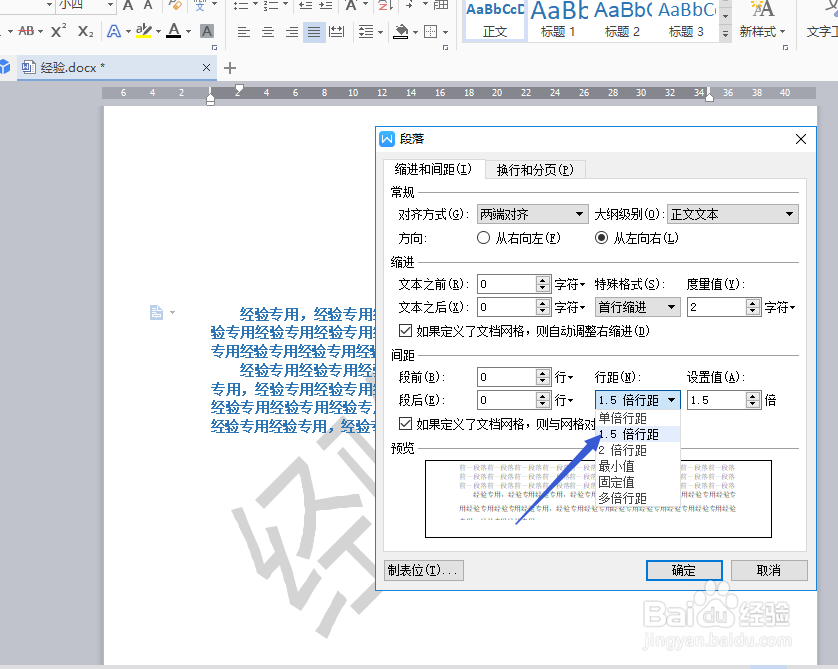
Task: Apply distributed alignment
Action: [x=337, y=32]
